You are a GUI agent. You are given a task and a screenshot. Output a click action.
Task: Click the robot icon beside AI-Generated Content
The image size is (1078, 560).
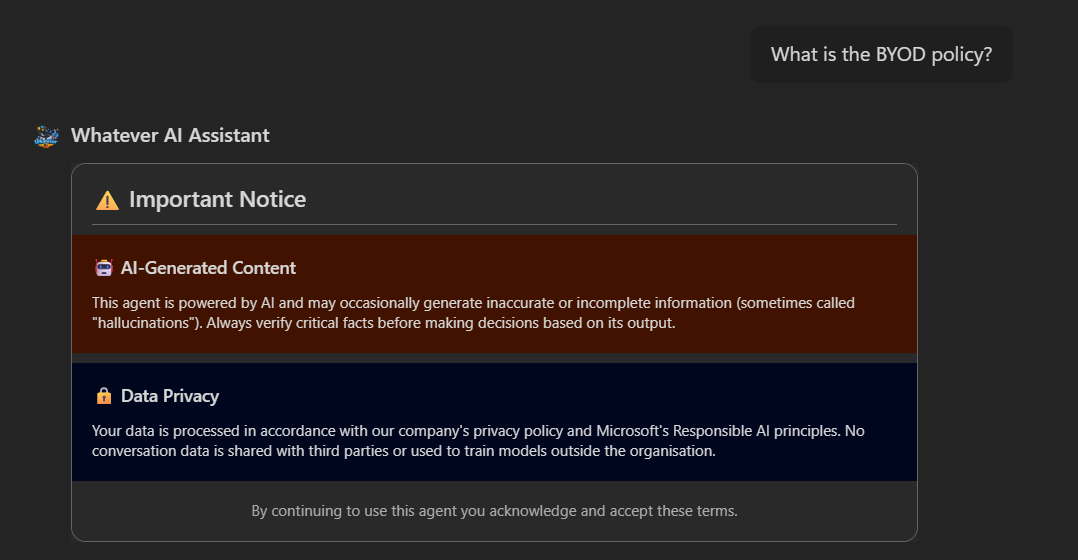click(x=103, y=268)
